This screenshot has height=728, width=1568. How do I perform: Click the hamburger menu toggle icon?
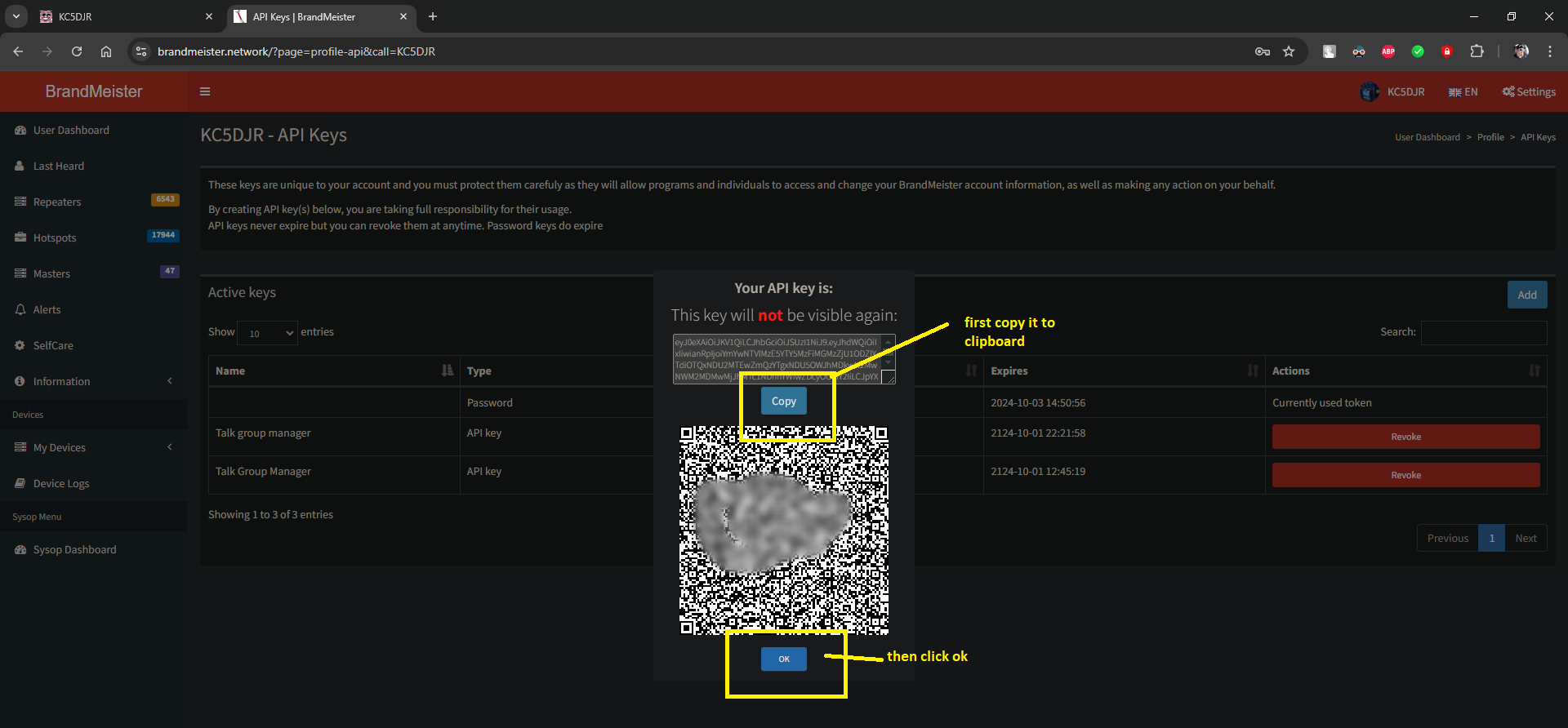tap(205, 91)
